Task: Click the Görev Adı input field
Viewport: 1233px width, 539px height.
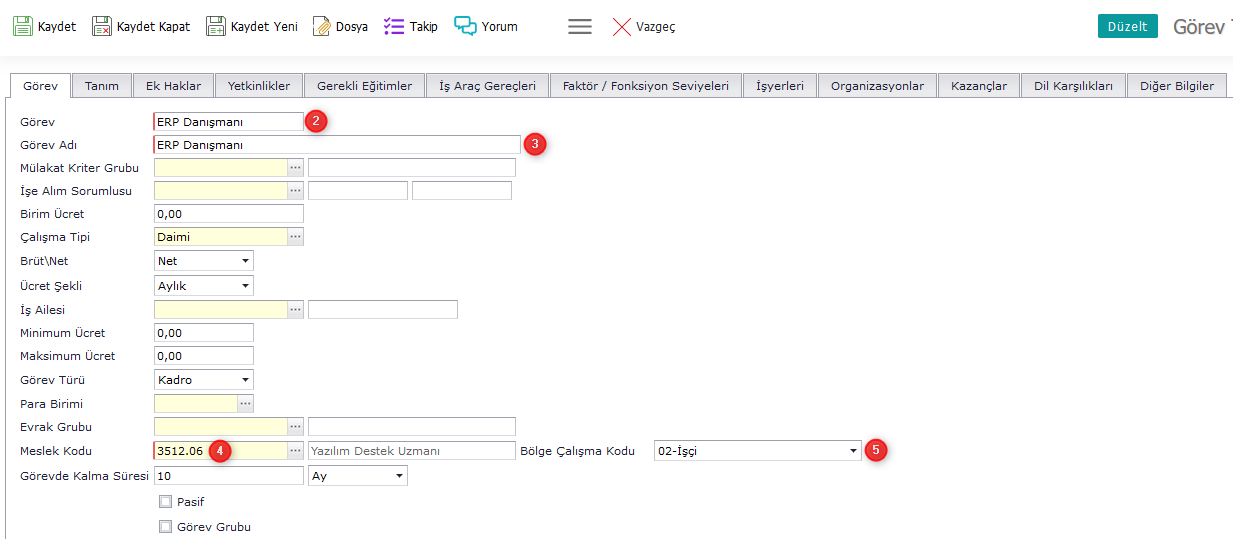Action: 337,145
